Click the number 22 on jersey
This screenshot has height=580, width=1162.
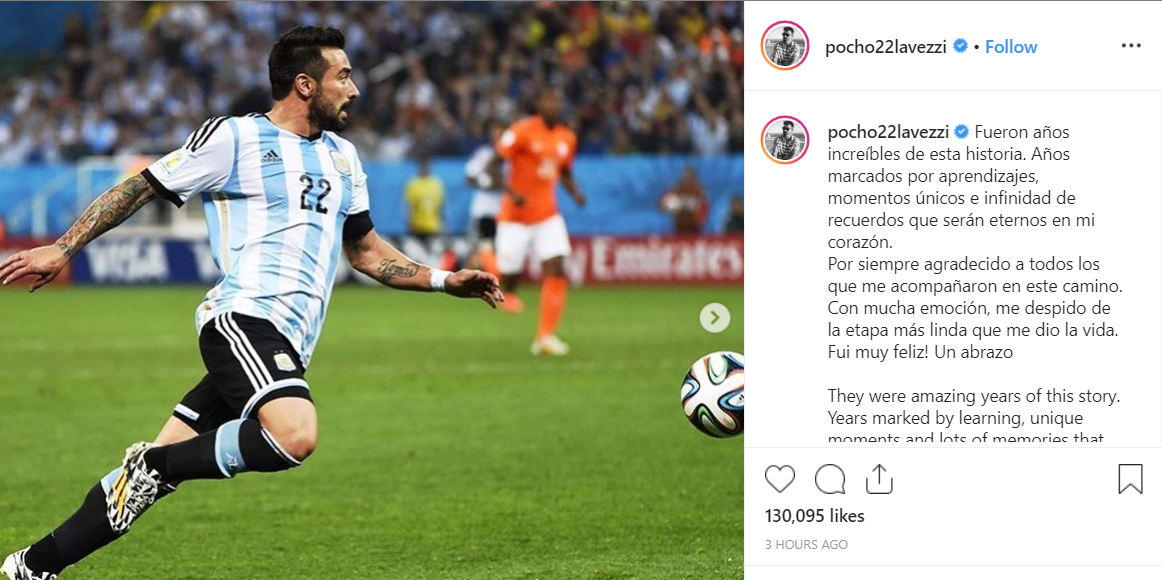[315, 193]
